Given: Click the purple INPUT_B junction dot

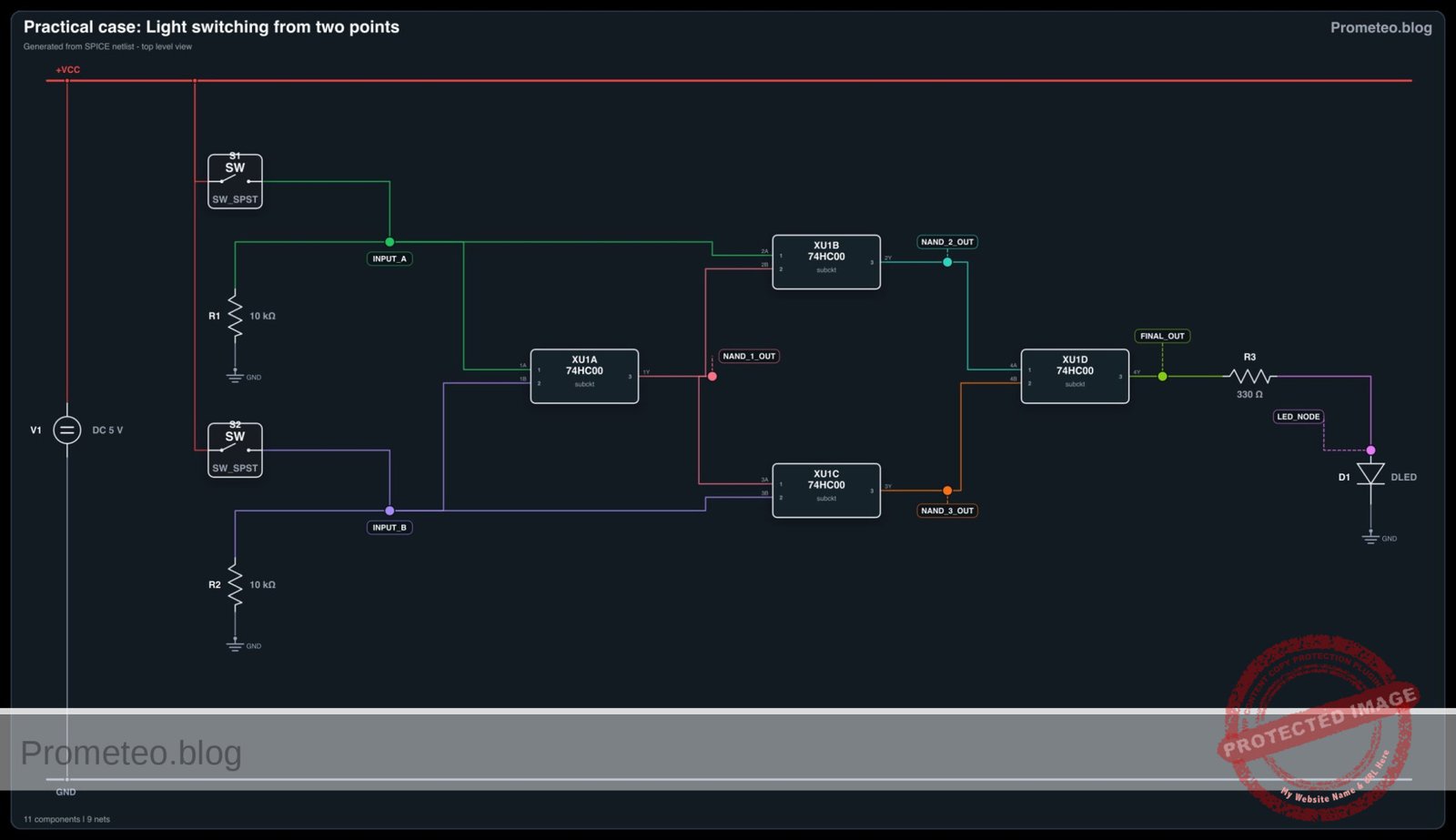Looking at the screenshot, I should coord(389,511).
